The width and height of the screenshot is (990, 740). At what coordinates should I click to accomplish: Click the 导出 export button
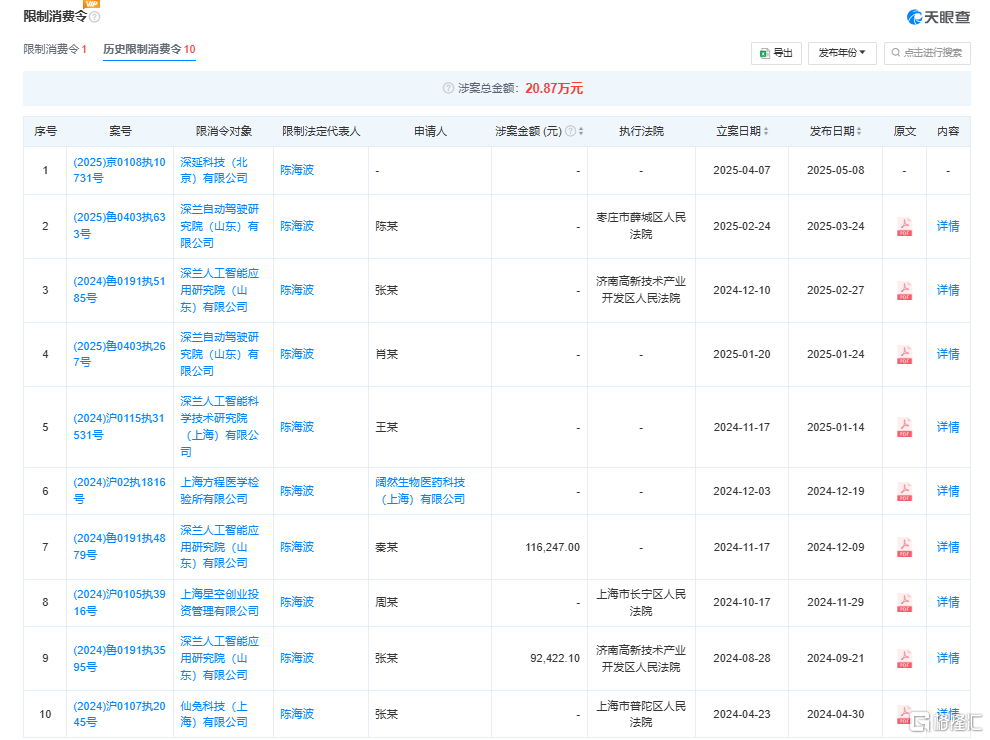pos(776,53)
